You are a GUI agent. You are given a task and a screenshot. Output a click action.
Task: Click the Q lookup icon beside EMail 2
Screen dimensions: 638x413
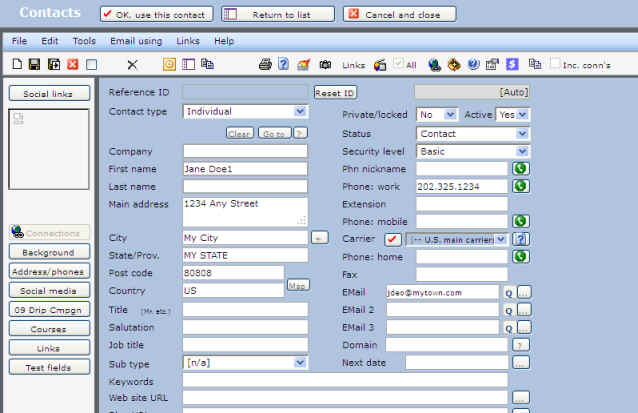point(509,311)
